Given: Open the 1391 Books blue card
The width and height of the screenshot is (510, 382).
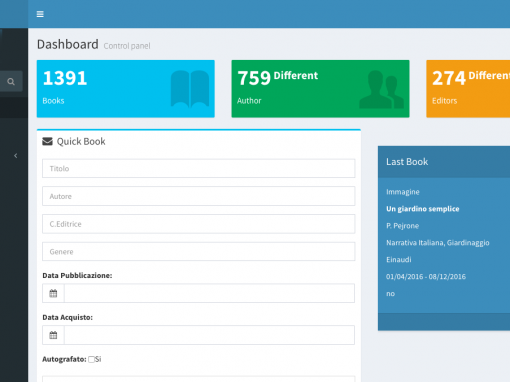Looking at the screenshot, I should 126,89.
